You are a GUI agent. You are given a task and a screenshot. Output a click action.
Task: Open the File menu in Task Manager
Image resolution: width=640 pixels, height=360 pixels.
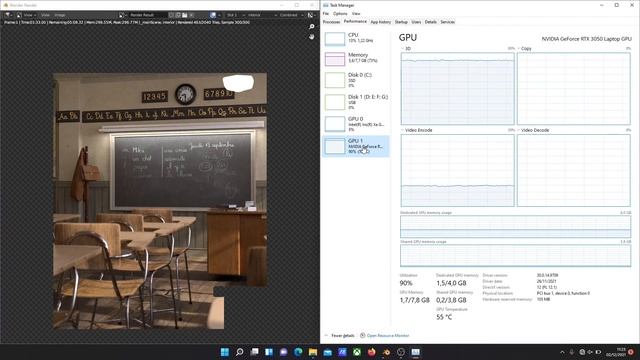tap(326, 13)
